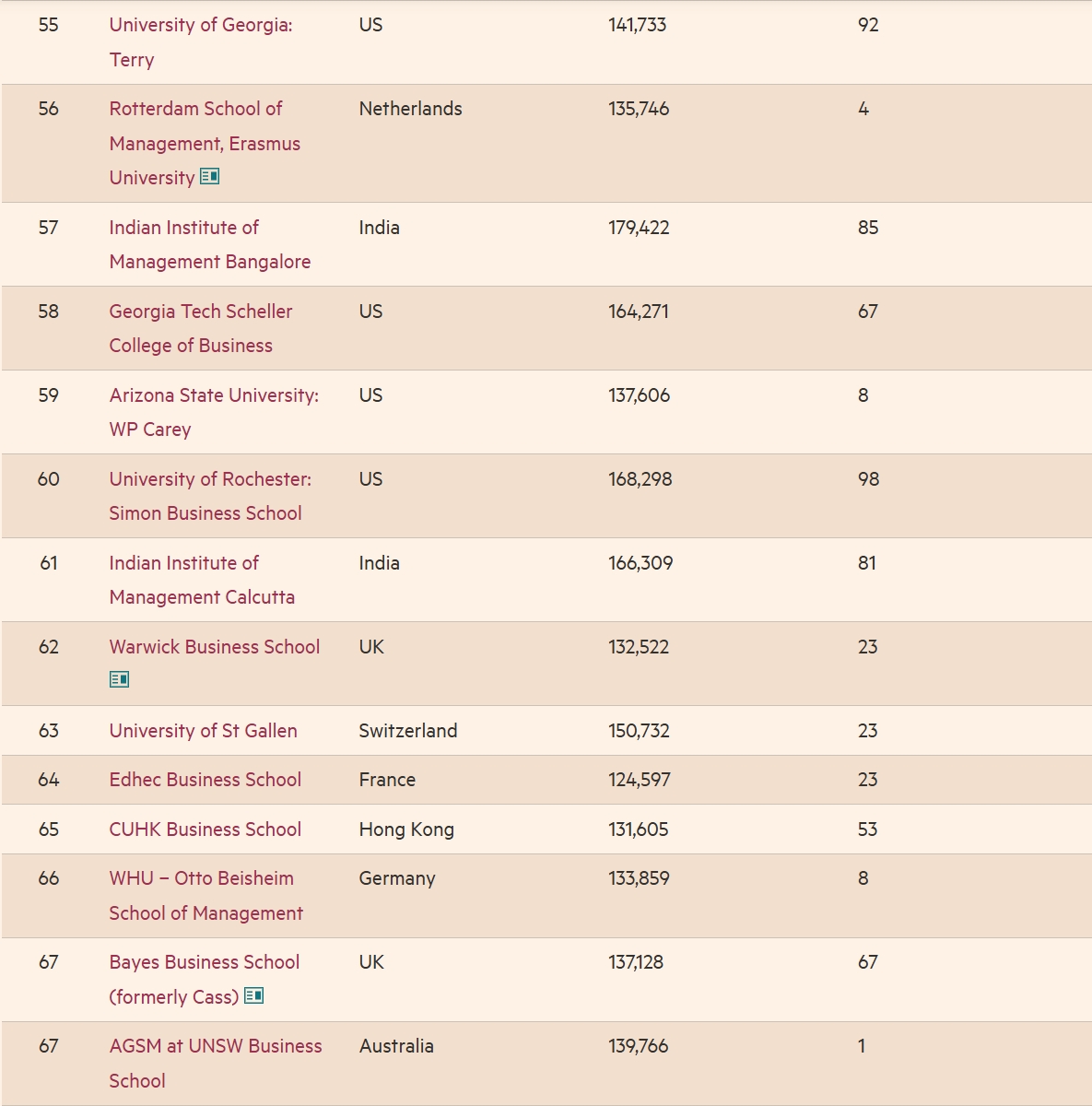Go to AGSM at UNSW Business School
Viewport: 1092px width, 1106px height.
point(216,1064)
